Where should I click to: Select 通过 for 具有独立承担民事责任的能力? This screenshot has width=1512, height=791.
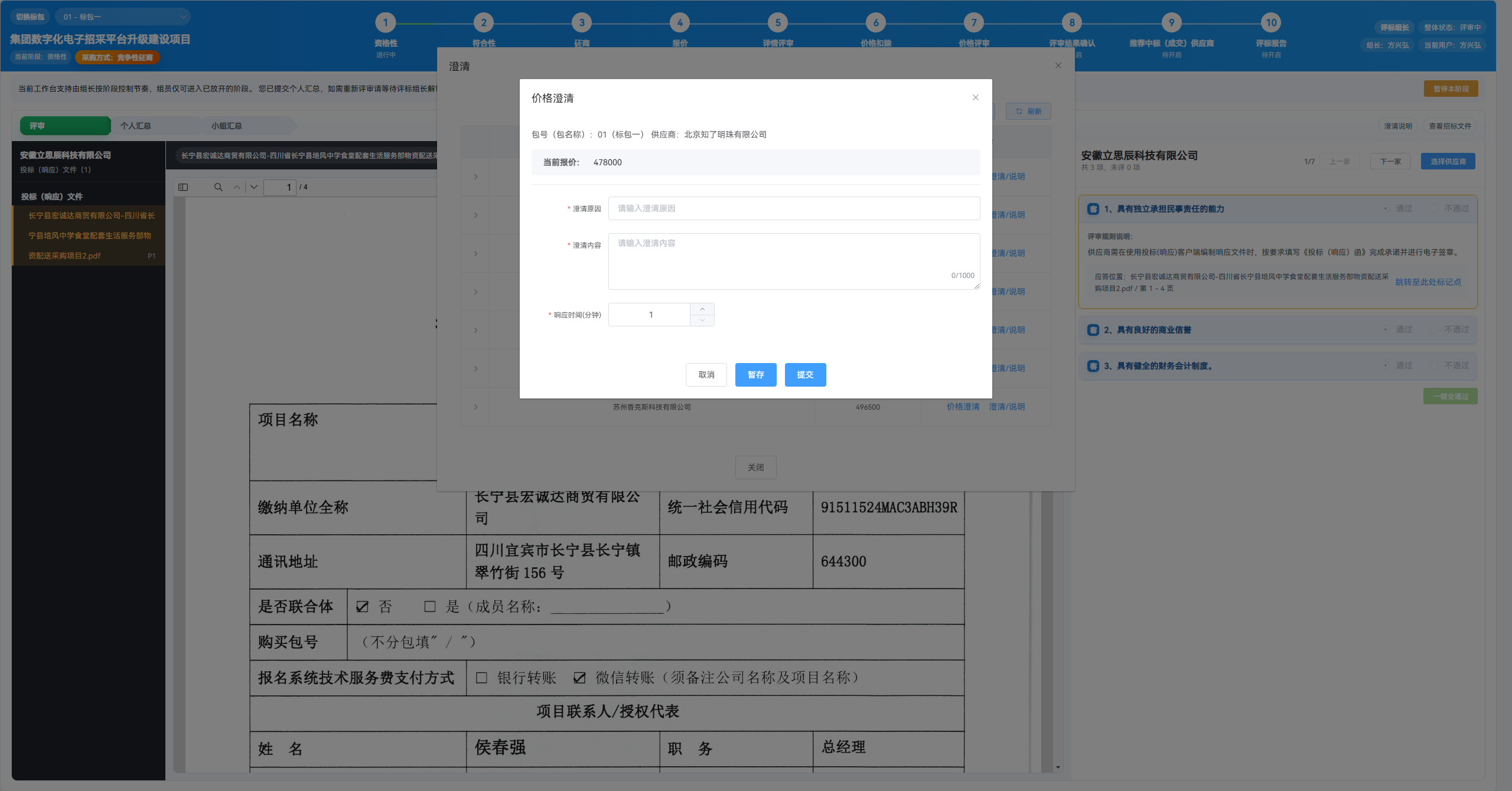pyautogui.click(x=1398, y=208)
